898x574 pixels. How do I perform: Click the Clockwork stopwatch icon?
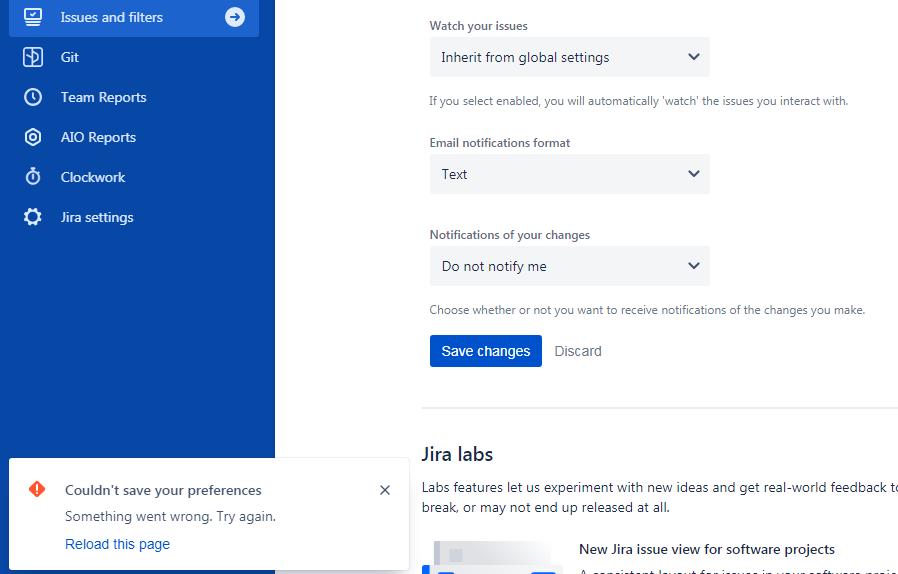[x=33, y=176]
